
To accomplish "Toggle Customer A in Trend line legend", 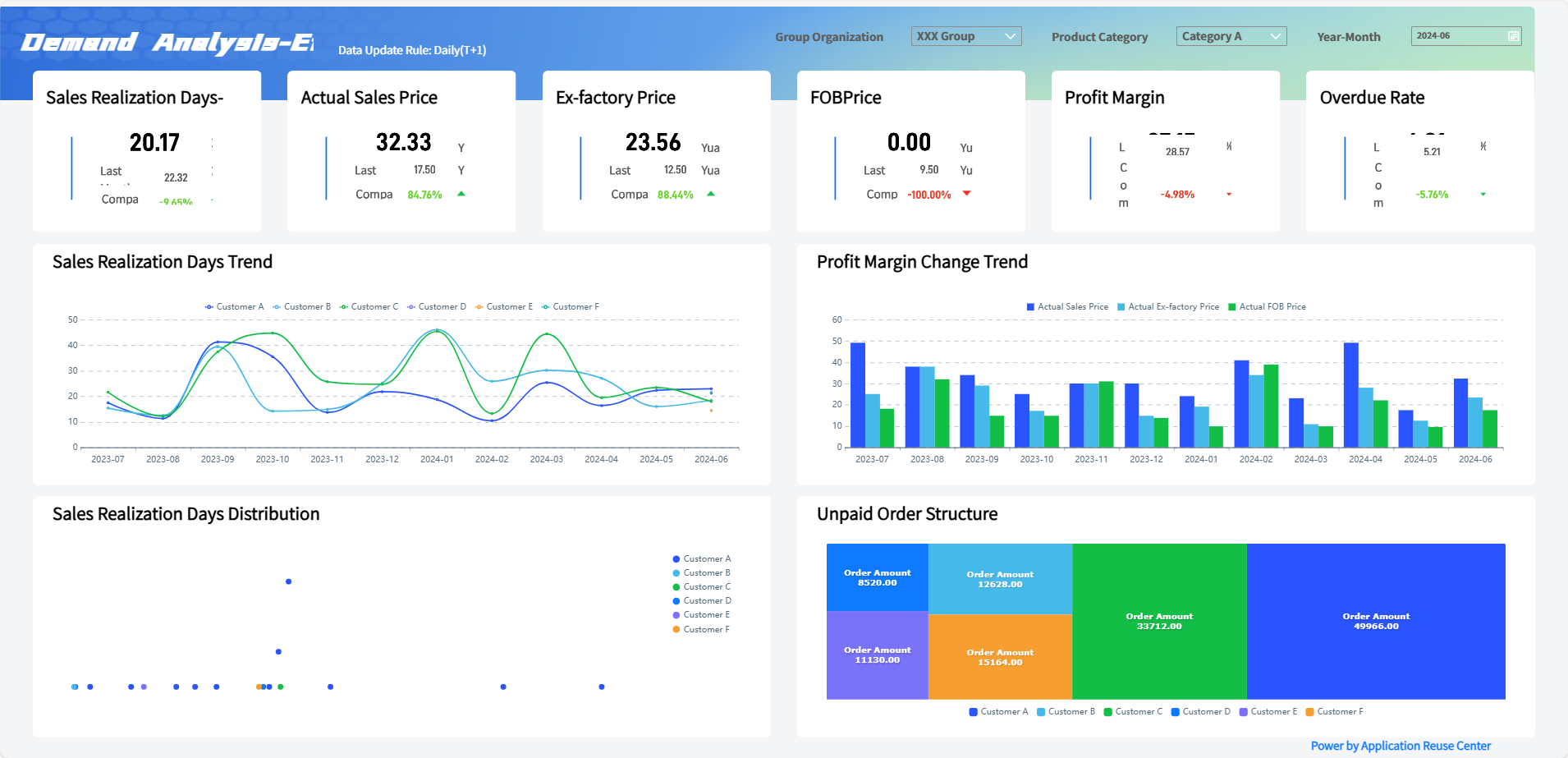I will 234,307.
